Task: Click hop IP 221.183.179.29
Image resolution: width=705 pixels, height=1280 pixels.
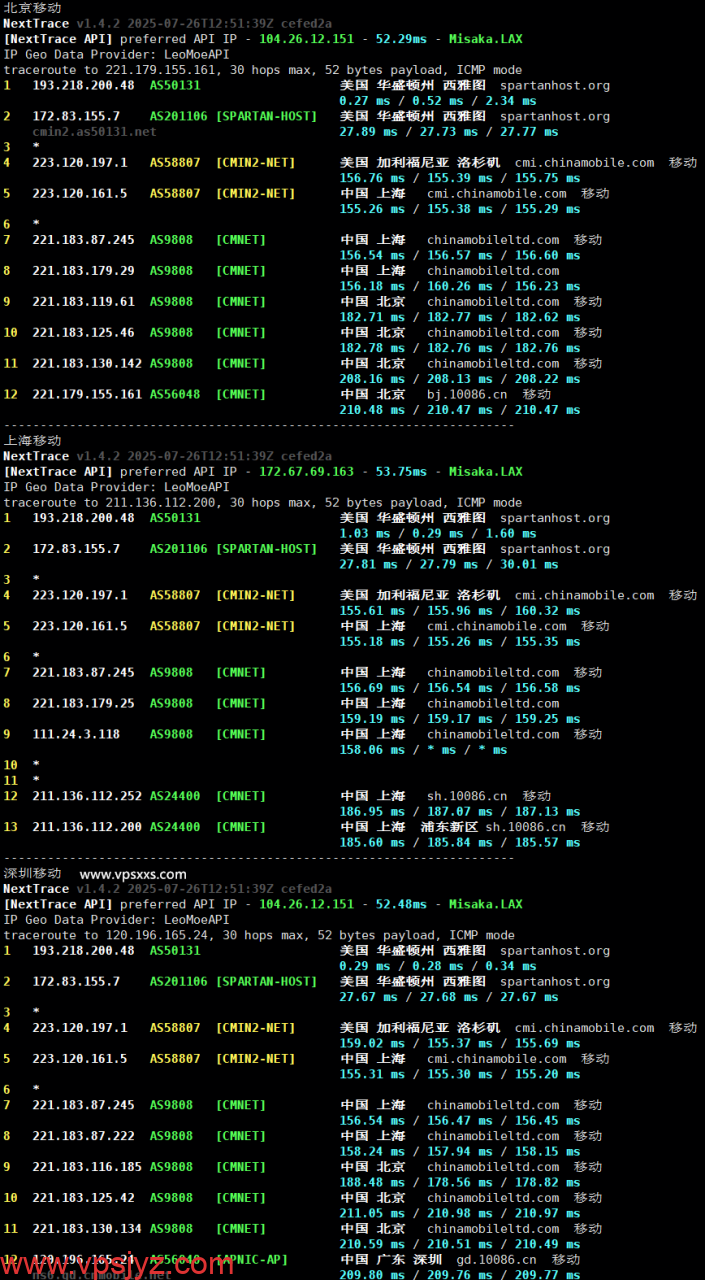Action: [x=83, y=270]
